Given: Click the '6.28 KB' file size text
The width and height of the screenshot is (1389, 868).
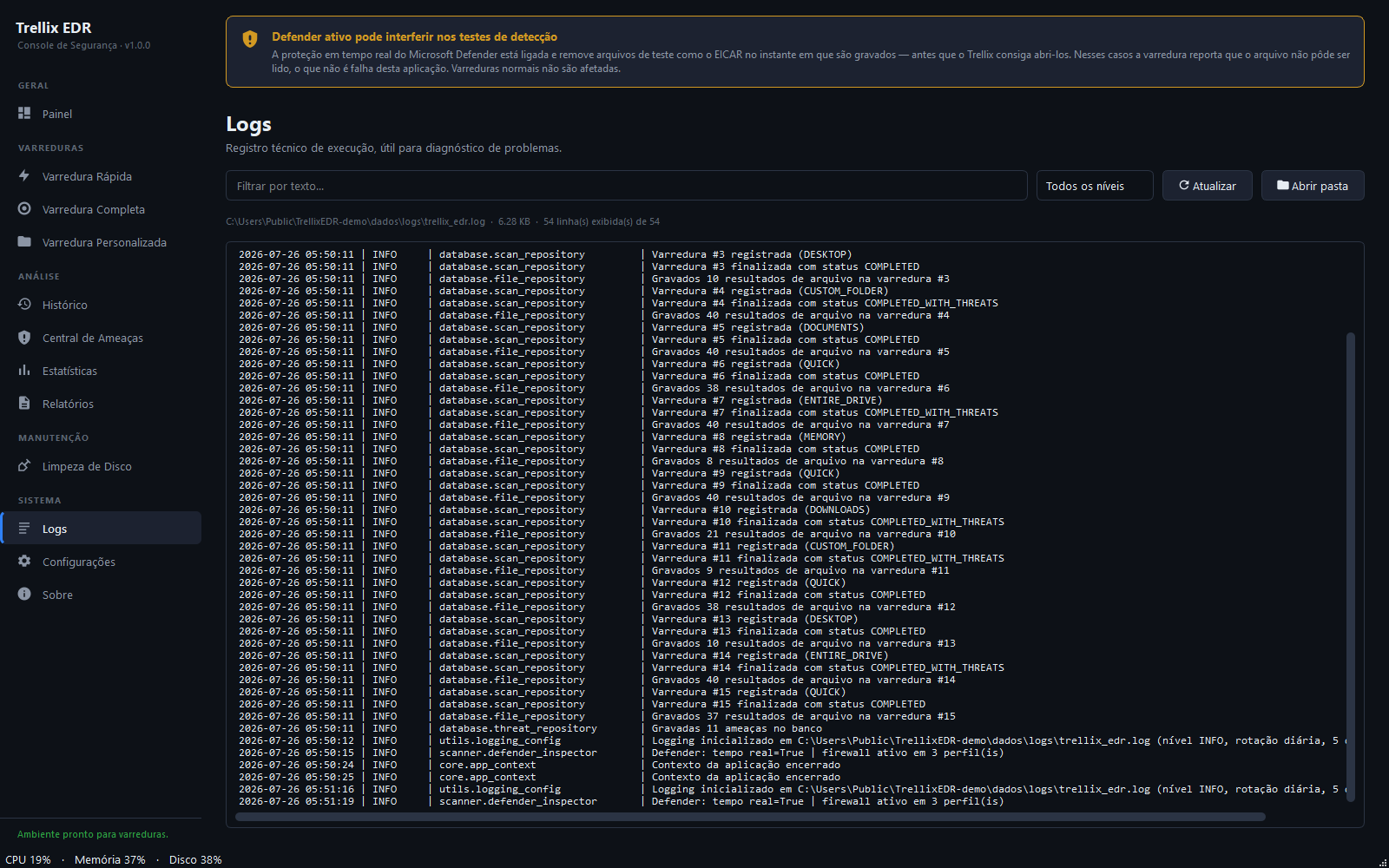Looking at the screenshot, I should [x=514, y=221].
